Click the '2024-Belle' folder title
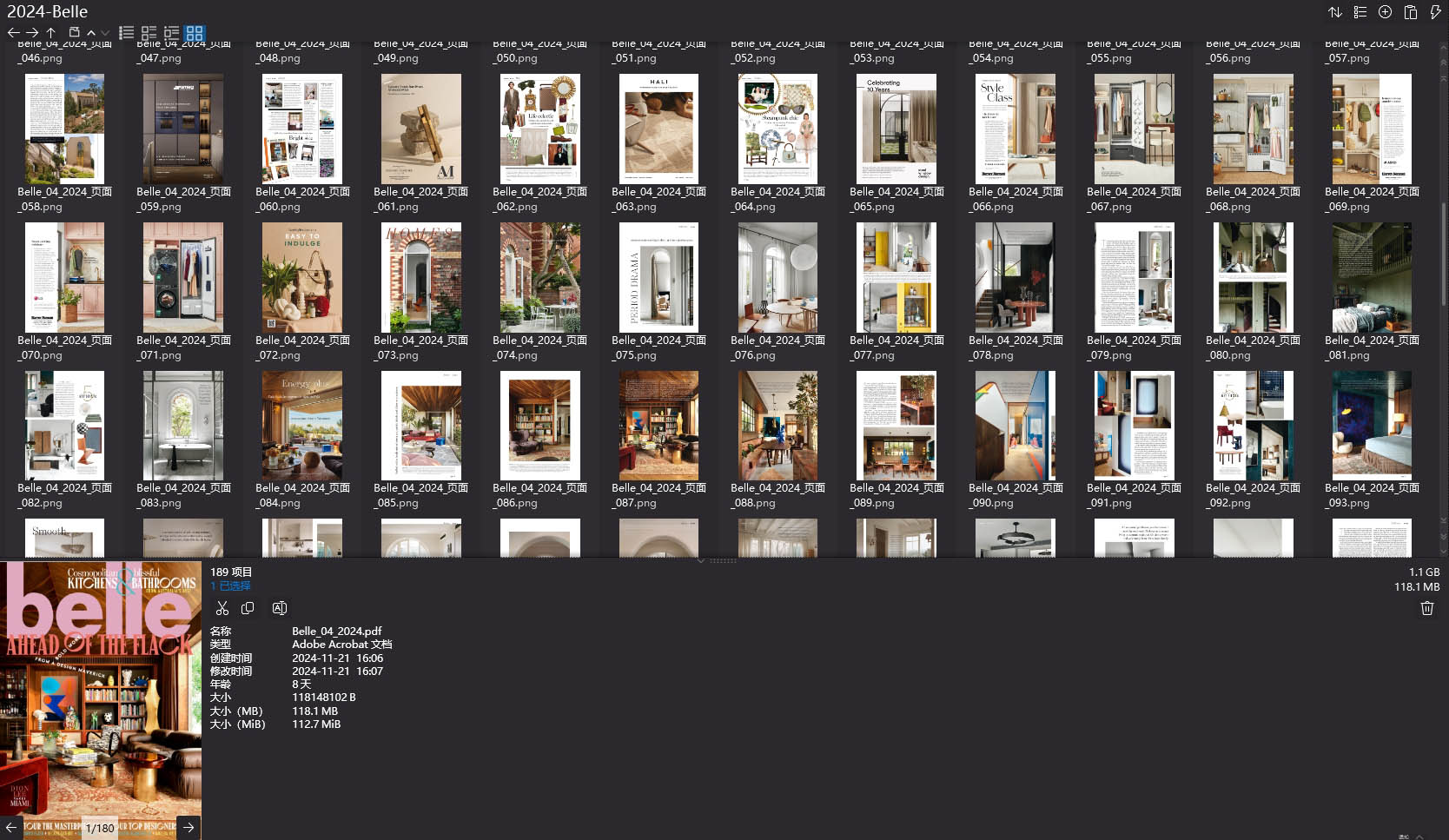This screenshot has height=840, width=1449. click(48, 12)
